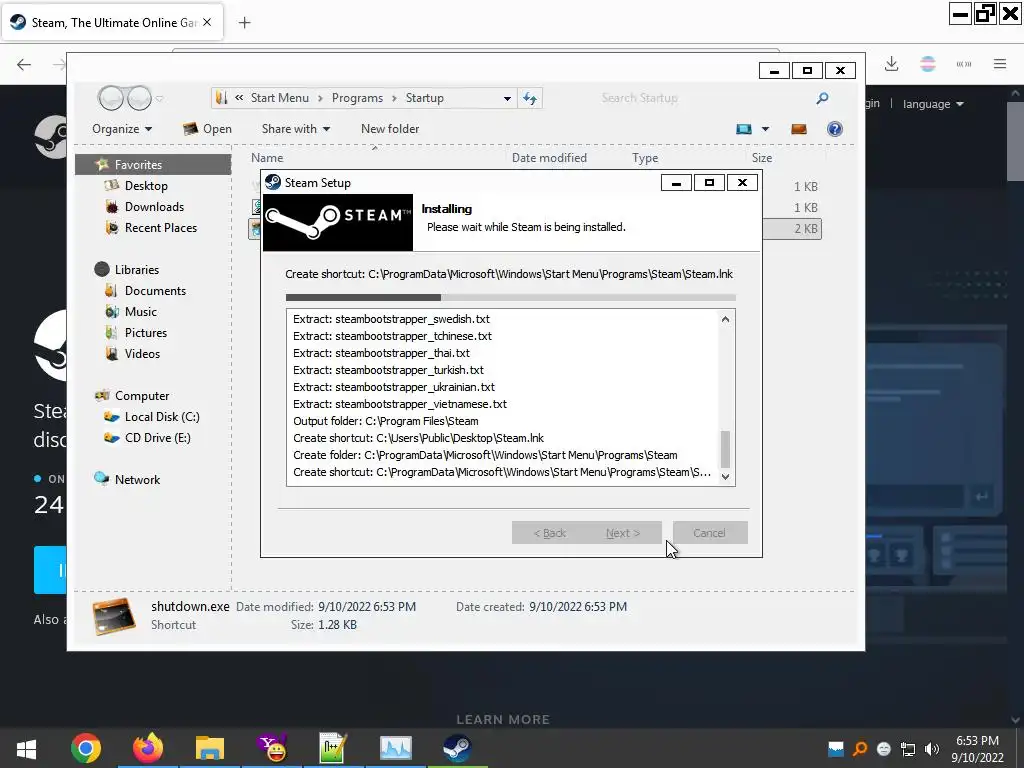
Task: Click the network tray icon
Action: click(908, 749)
